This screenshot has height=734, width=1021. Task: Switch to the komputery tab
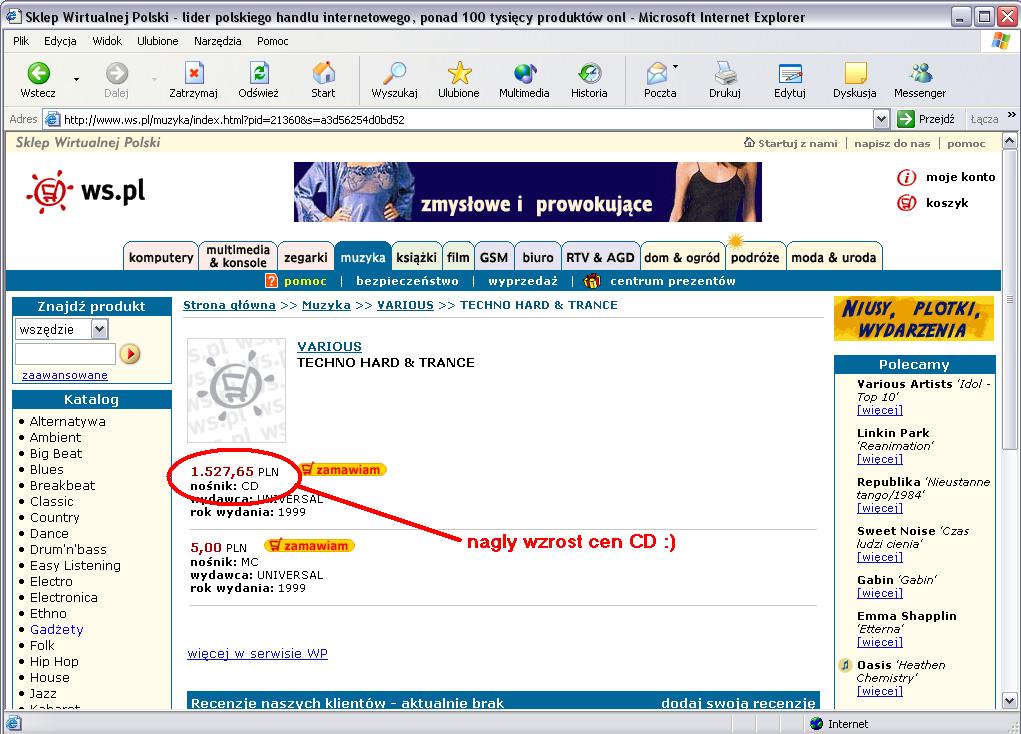(161, 257)
